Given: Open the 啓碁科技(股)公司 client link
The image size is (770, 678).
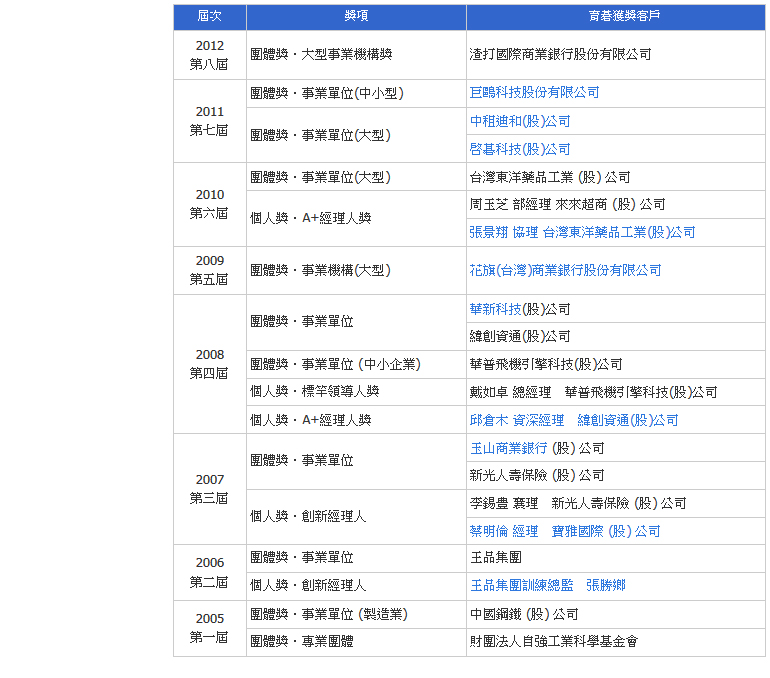Looking at the screenshot, I should tap(520, 149).
